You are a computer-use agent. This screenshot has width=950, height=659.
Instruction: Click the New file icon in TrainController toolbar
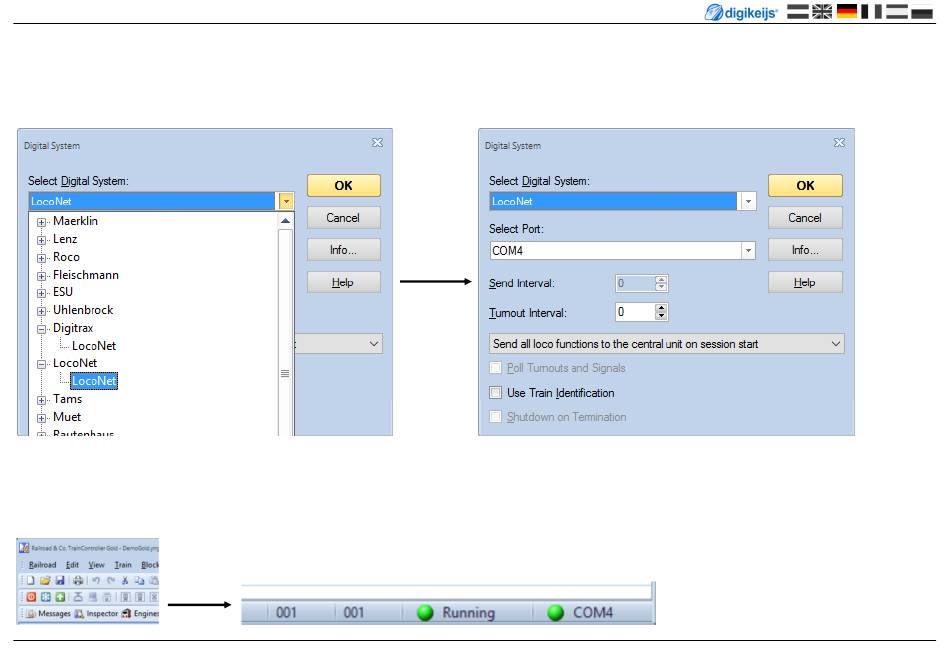pyautogui.click(x=30, y=580)
